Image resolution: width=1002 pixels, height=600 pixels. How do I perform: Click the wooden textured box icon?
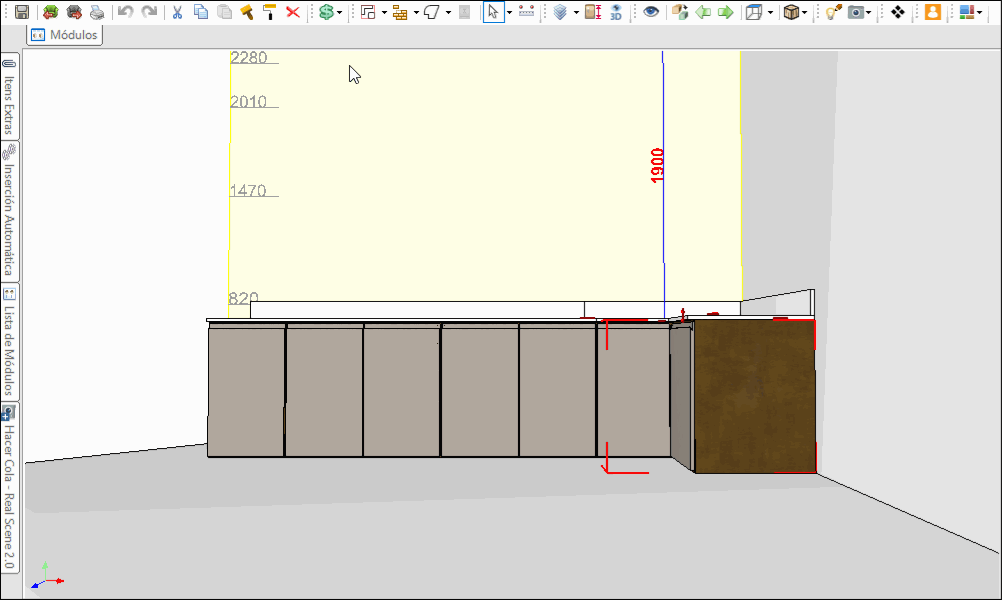(791, 12)
